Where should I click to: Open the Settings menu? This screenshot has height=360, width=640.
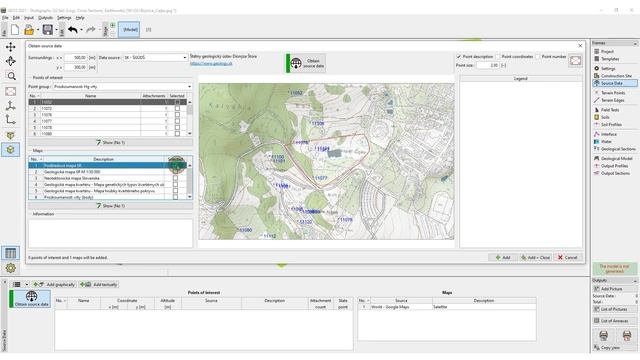64,18
